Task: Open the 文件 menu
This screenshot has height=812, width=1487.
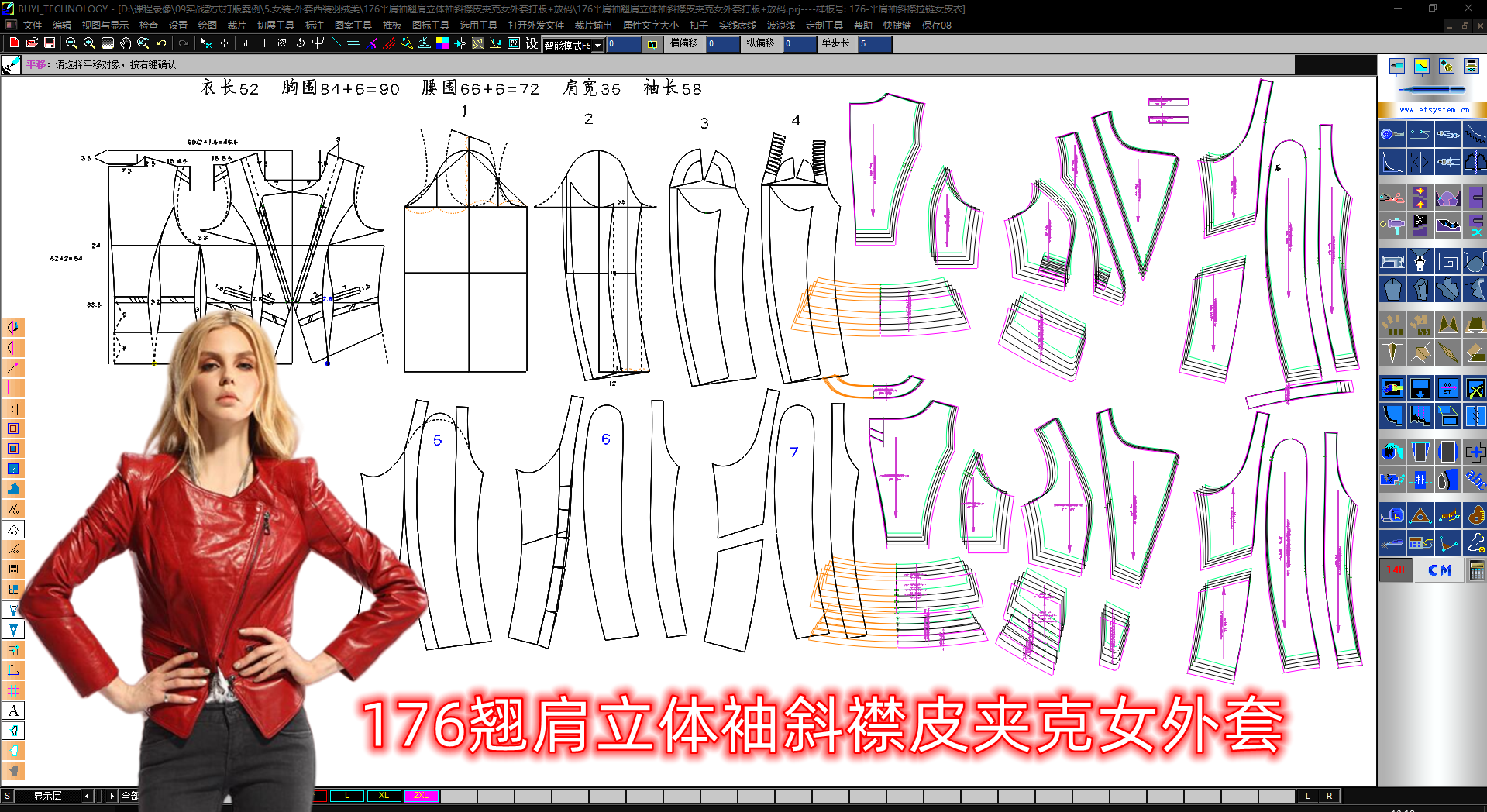Action: 32,25
